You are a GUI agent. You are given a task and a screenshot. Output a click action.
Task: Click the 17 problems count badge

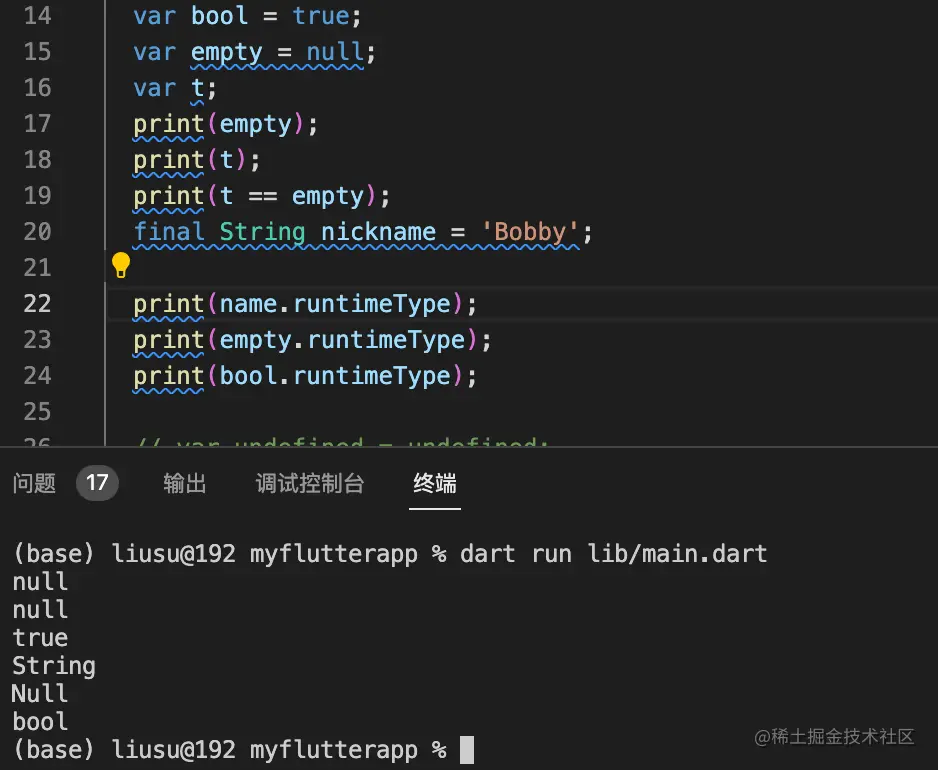(x=97, y=484)
